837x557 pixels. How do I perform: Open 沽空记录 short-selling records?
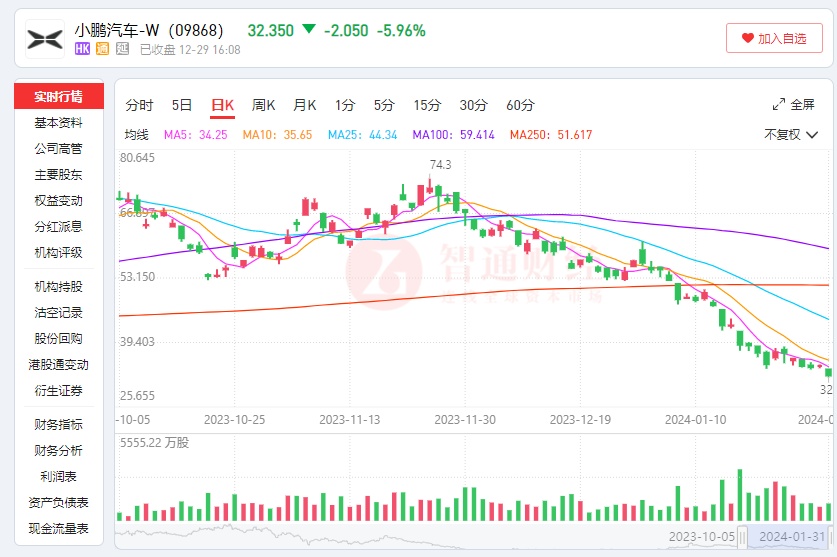58,312
